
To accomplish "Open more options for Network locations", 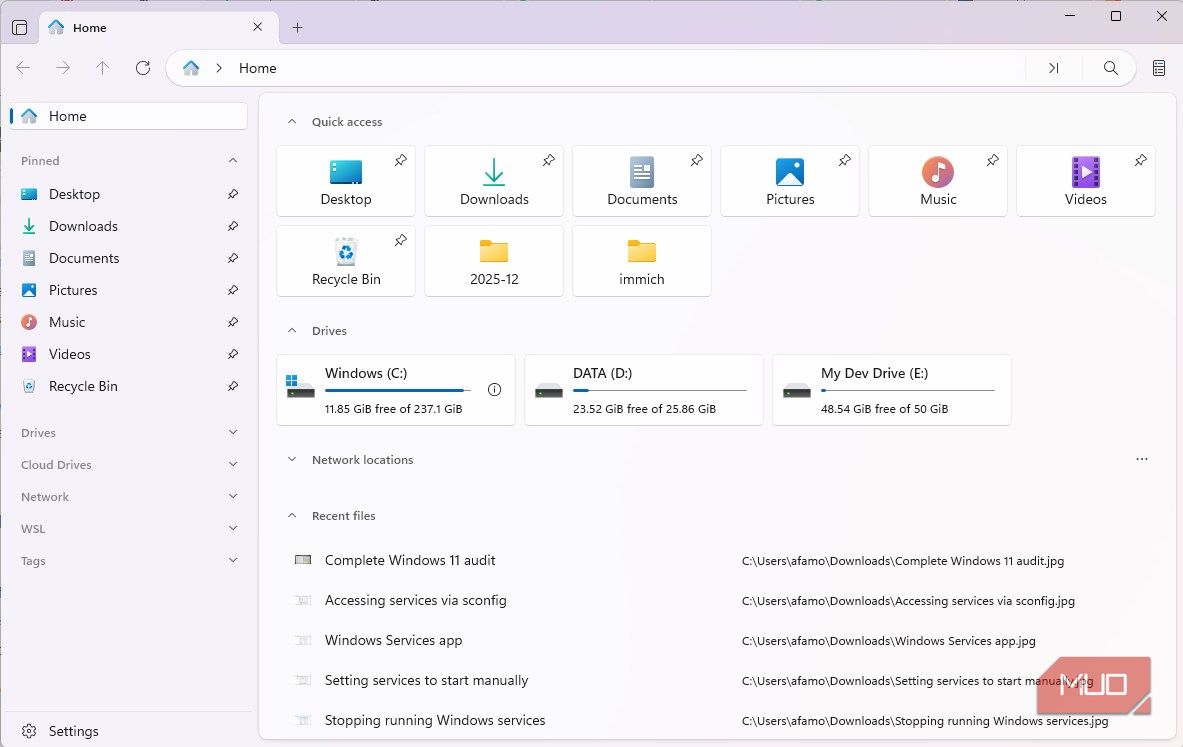I will coord(1142,459).
